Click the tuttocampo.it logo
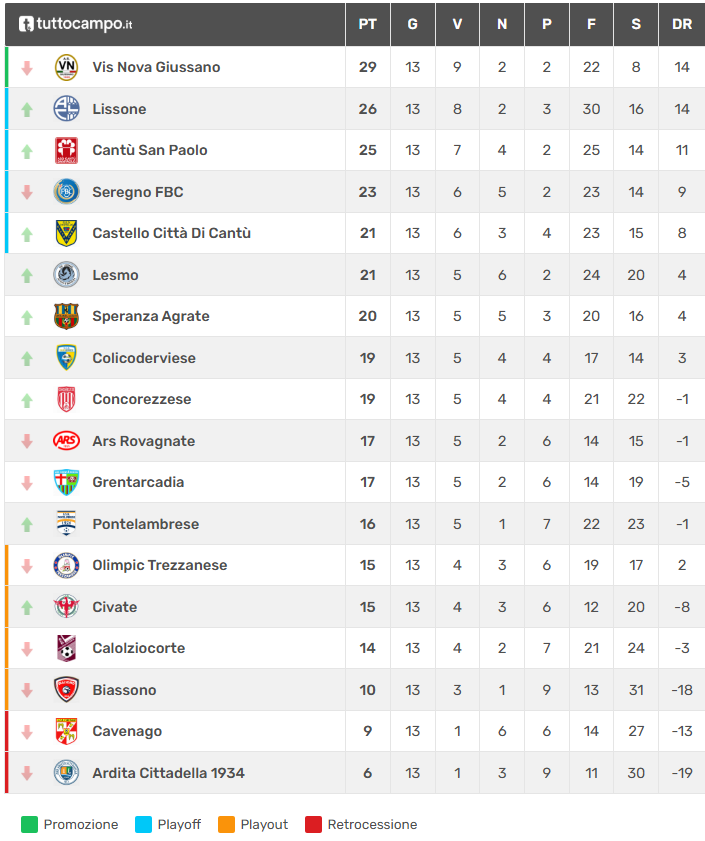This screenshot has width=705, height=841. click(76, 24)
